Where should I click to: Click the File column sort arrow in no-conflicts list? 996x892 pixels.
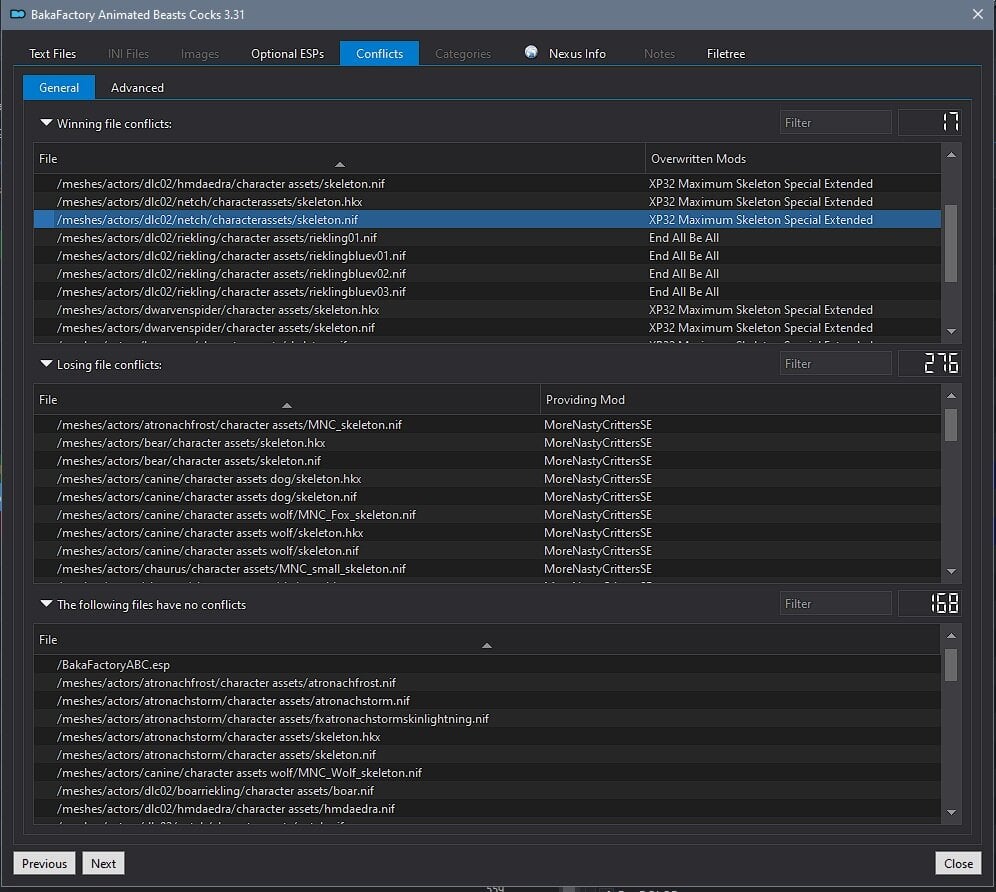(487, 645)
